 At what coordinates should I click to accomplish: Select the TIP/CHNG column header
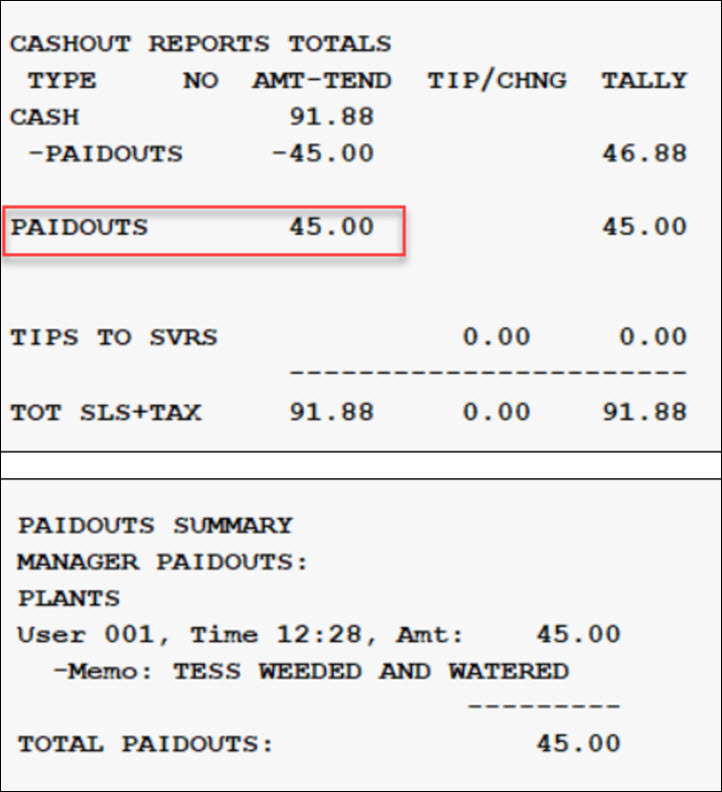click(x=496, y=81)
